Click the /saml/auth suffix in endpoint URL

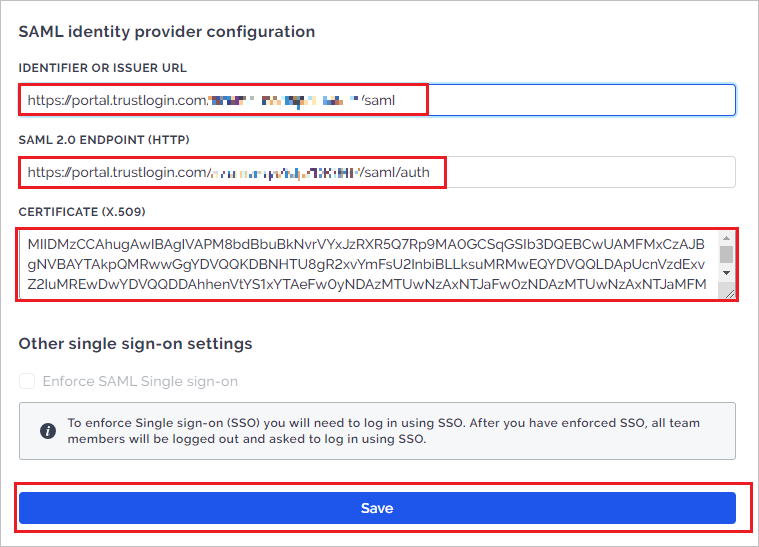[x=395, y=172]
